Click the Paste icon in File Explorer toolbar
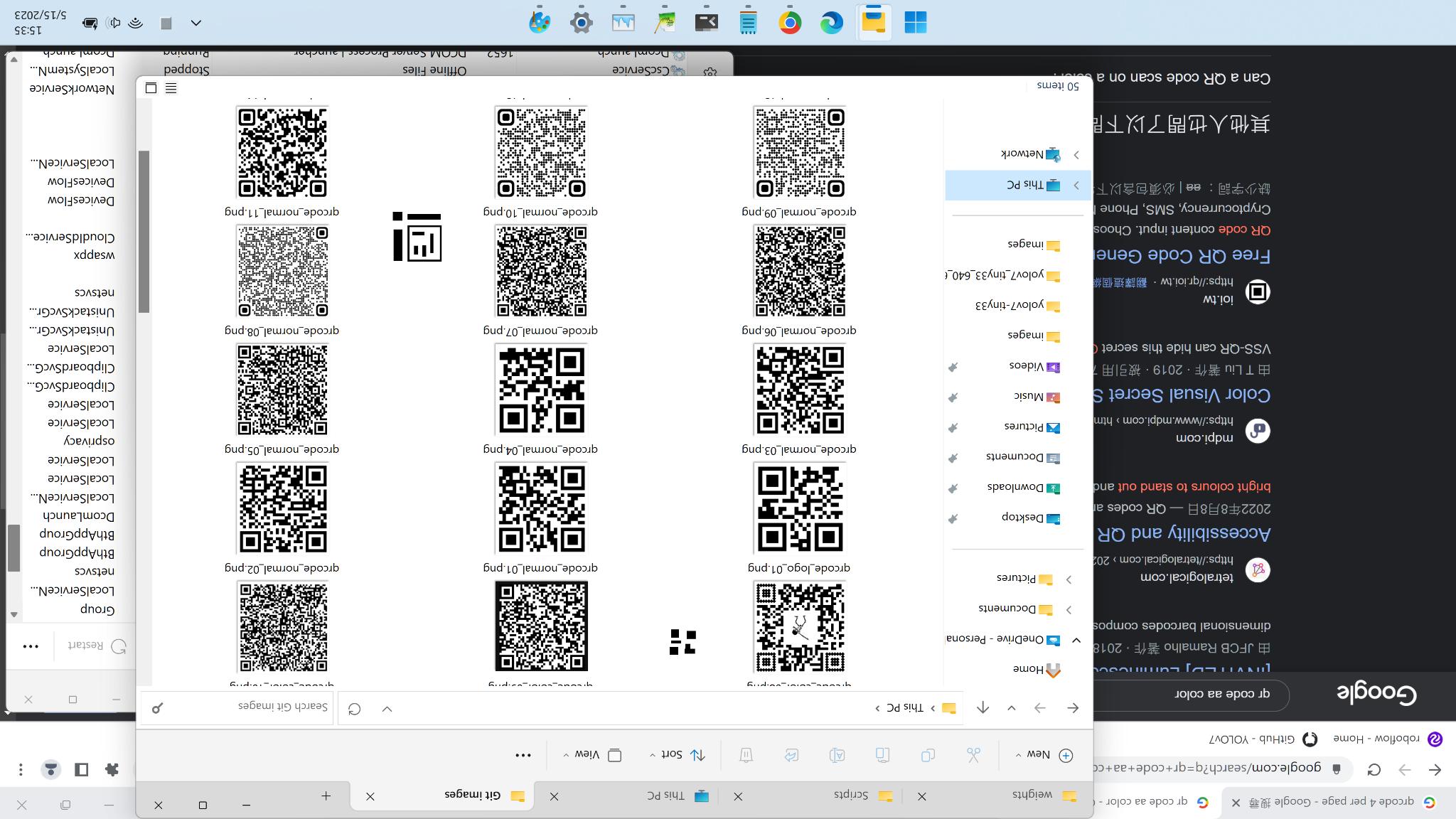 pyautogui.click(x=882, y=755)
